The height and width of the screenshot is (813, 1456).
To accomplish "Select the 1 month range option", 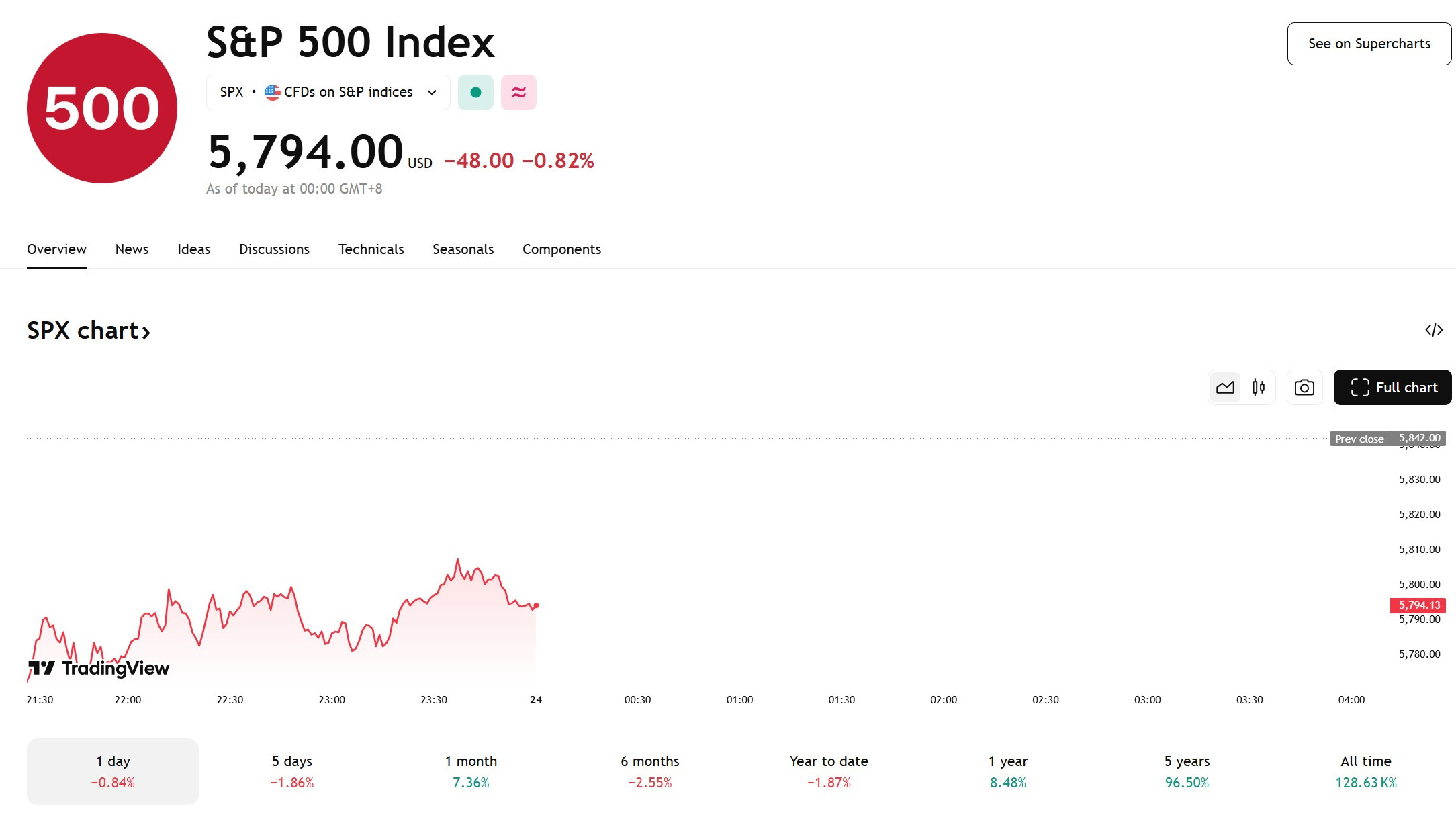I will 471,771.
